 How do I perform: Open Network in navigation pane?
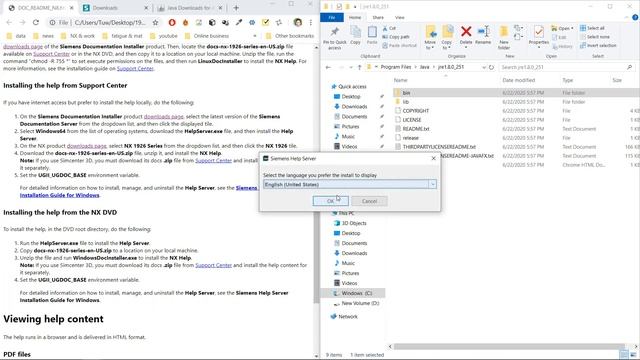[x=347, y=316]
